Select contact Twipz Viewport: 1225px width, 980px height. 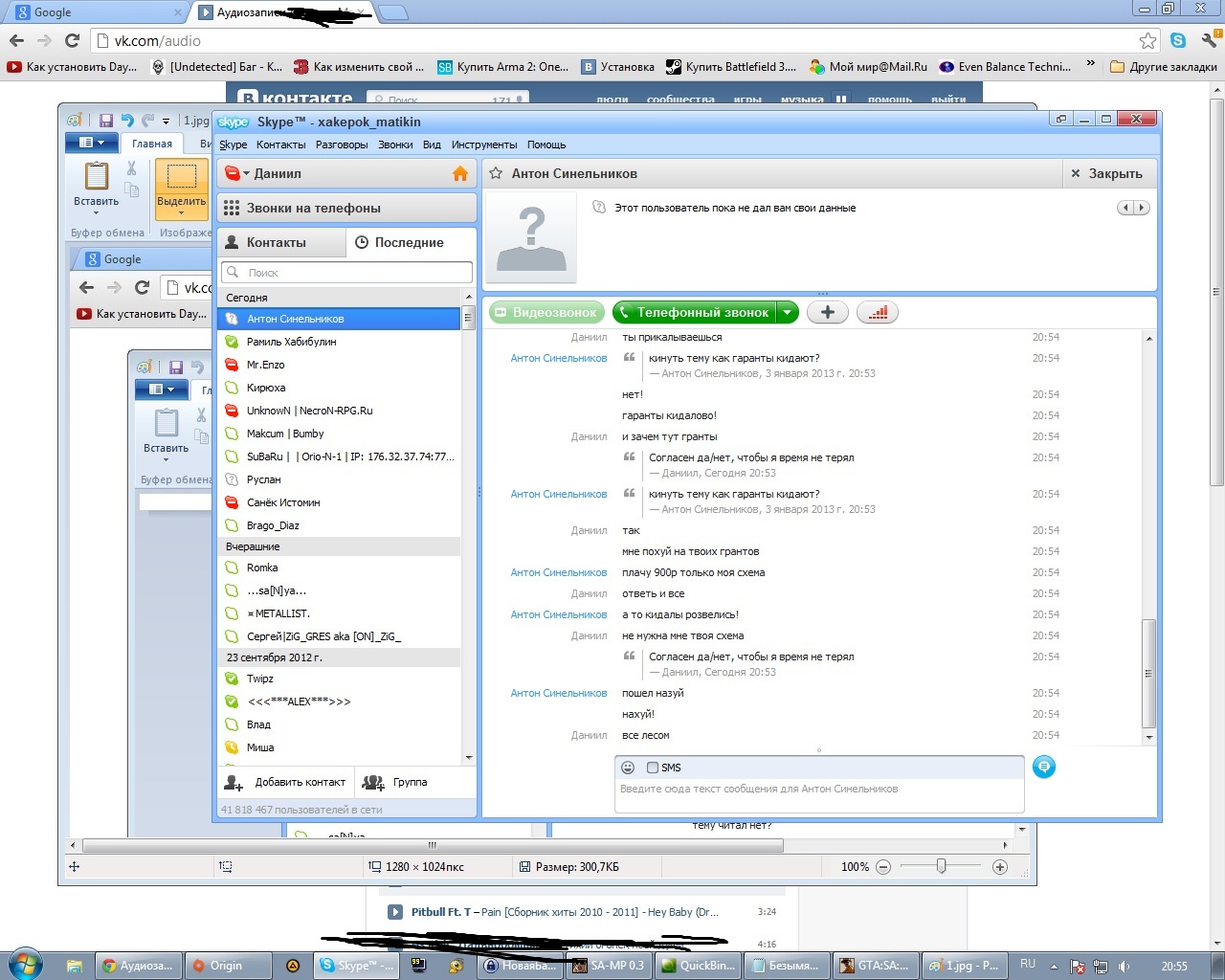pyautogui.click(x=340, y=679)
